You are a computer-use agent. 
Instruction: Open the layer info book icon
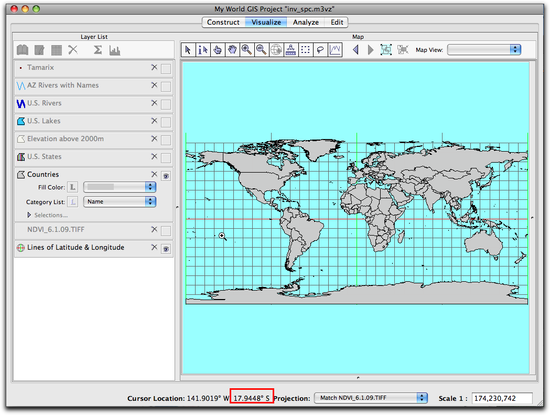23,50
